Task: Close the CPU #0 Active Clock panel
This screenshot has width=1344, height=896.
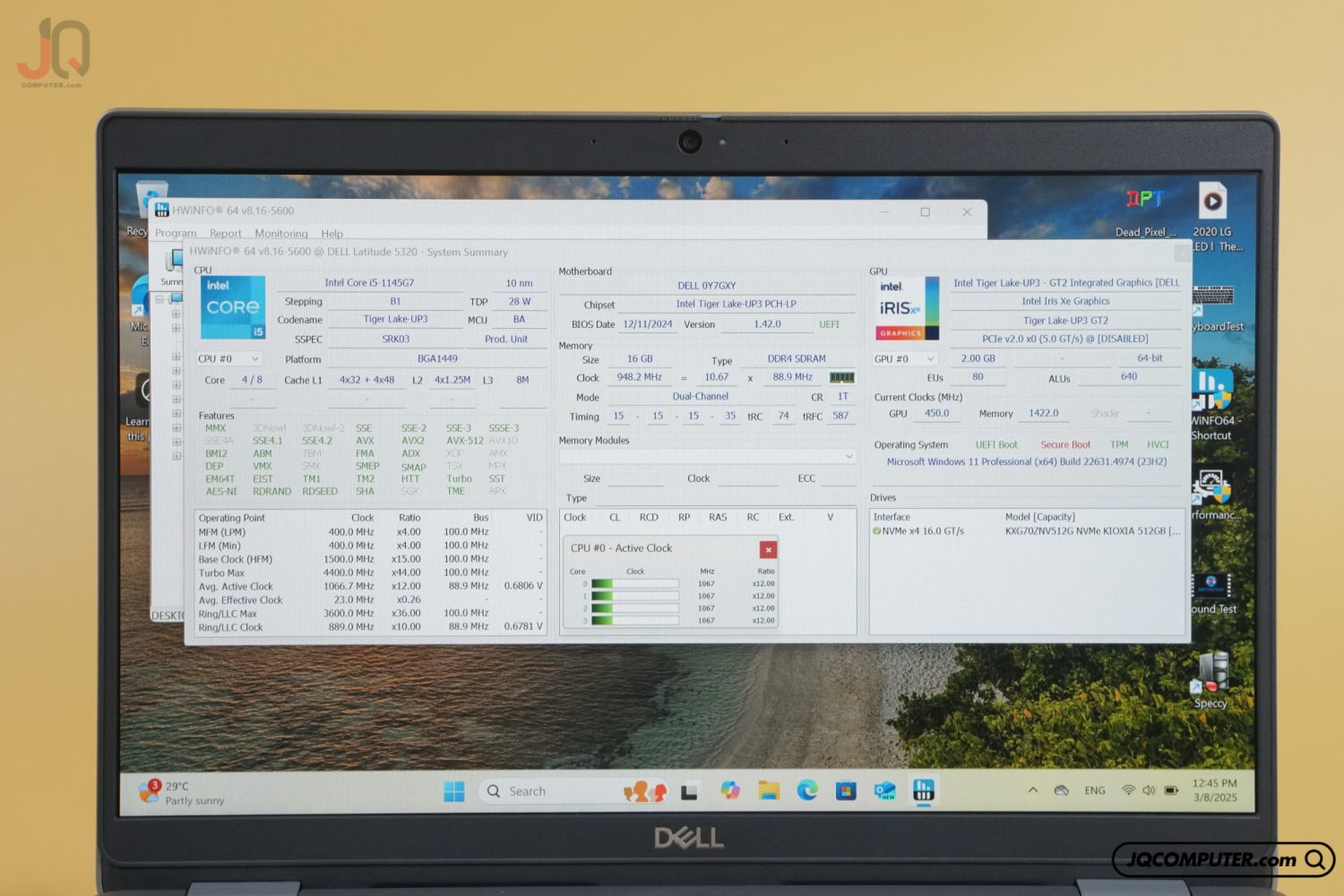Action: (768, 549)
